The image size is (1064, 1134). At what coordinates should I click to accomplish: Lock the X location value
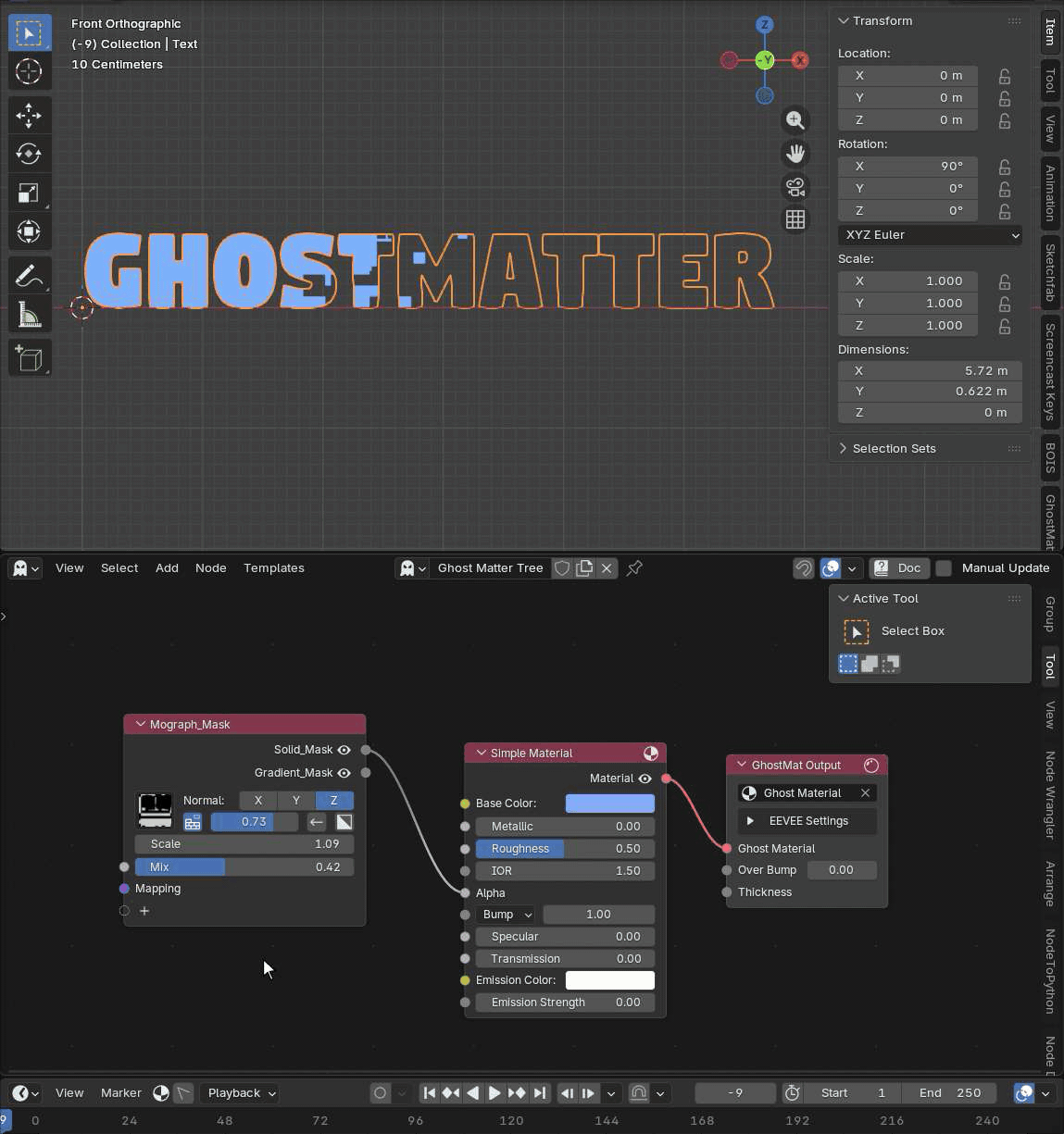click(1005, 76)
